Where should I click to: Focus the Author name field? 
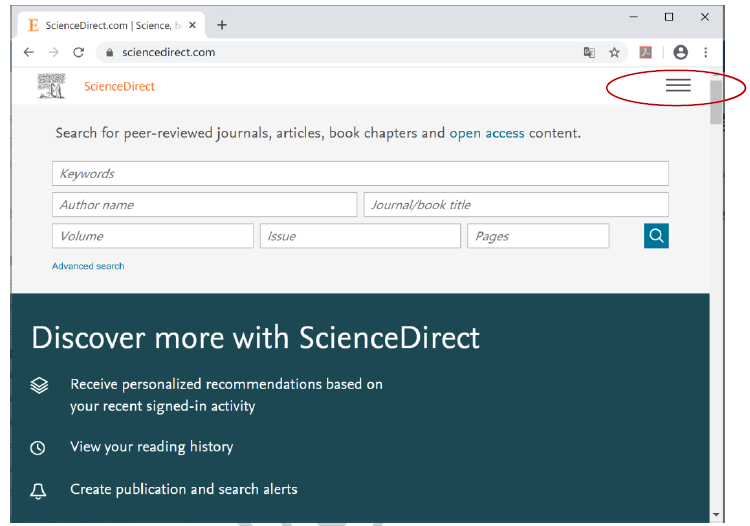tap(205, 205)
